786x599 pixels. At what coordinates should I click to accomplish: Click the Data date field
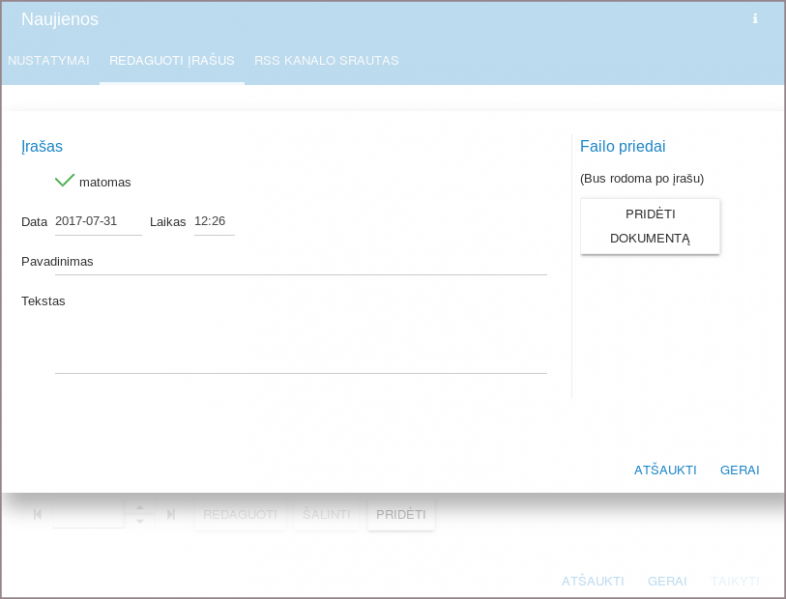98,222
